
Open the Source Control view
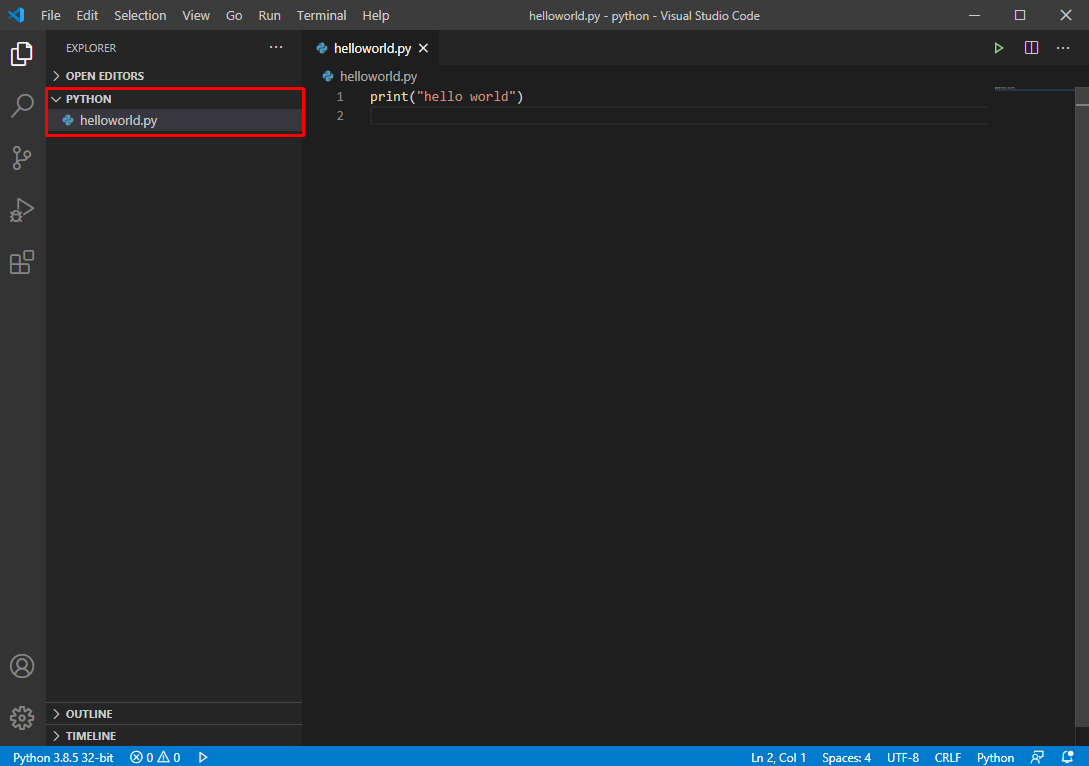(22, 158)
